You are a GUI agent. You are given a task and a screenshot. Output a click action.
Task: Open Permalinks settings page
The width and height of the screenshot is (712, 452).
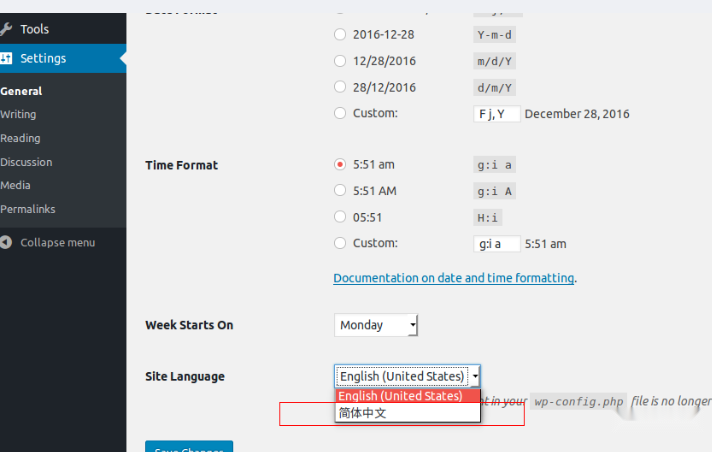[x=28, y=209]
